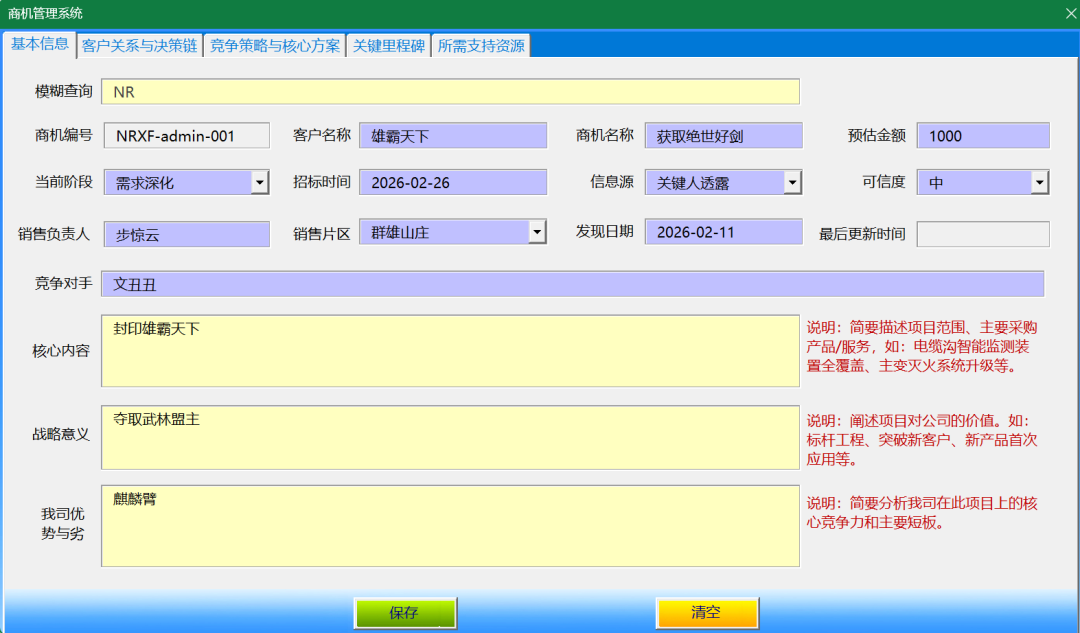Open the 竞争策略与核心方案 tab
The image size is (1080, 633).
click(275, 45)
